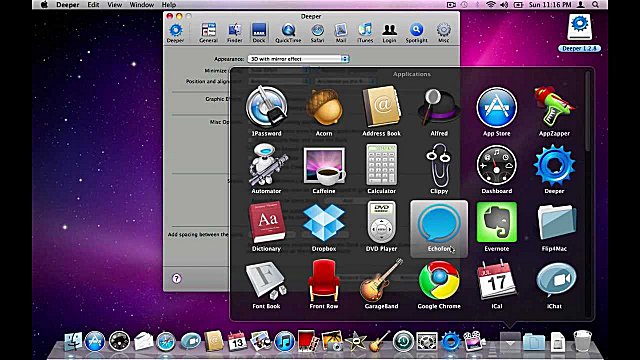
Task: Open Dropbox from the grid
Action: click(324, 227)
